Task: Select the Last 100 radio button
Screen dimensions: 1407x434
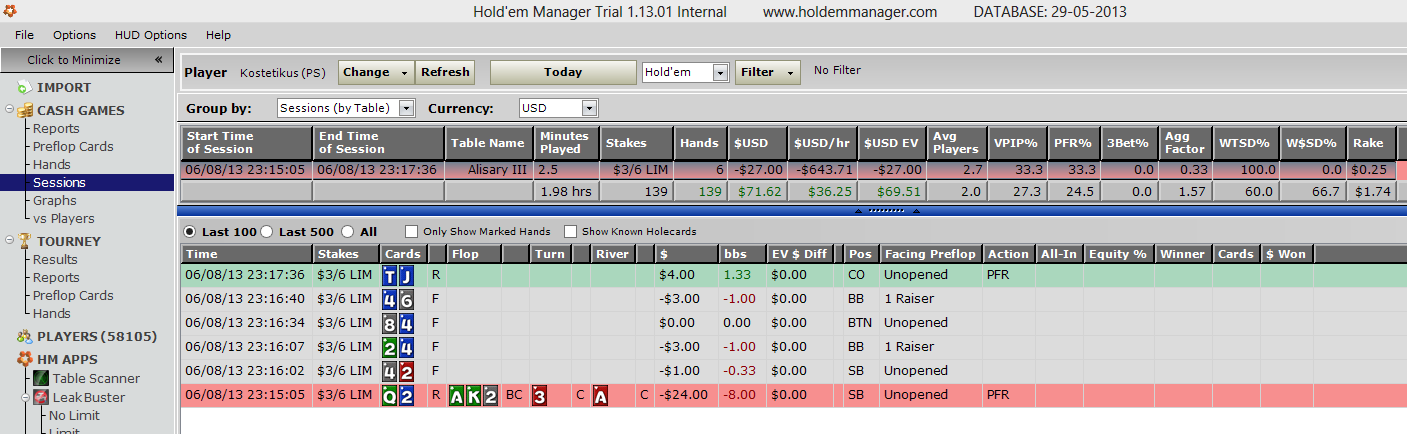Action: [x=190, y=232]
